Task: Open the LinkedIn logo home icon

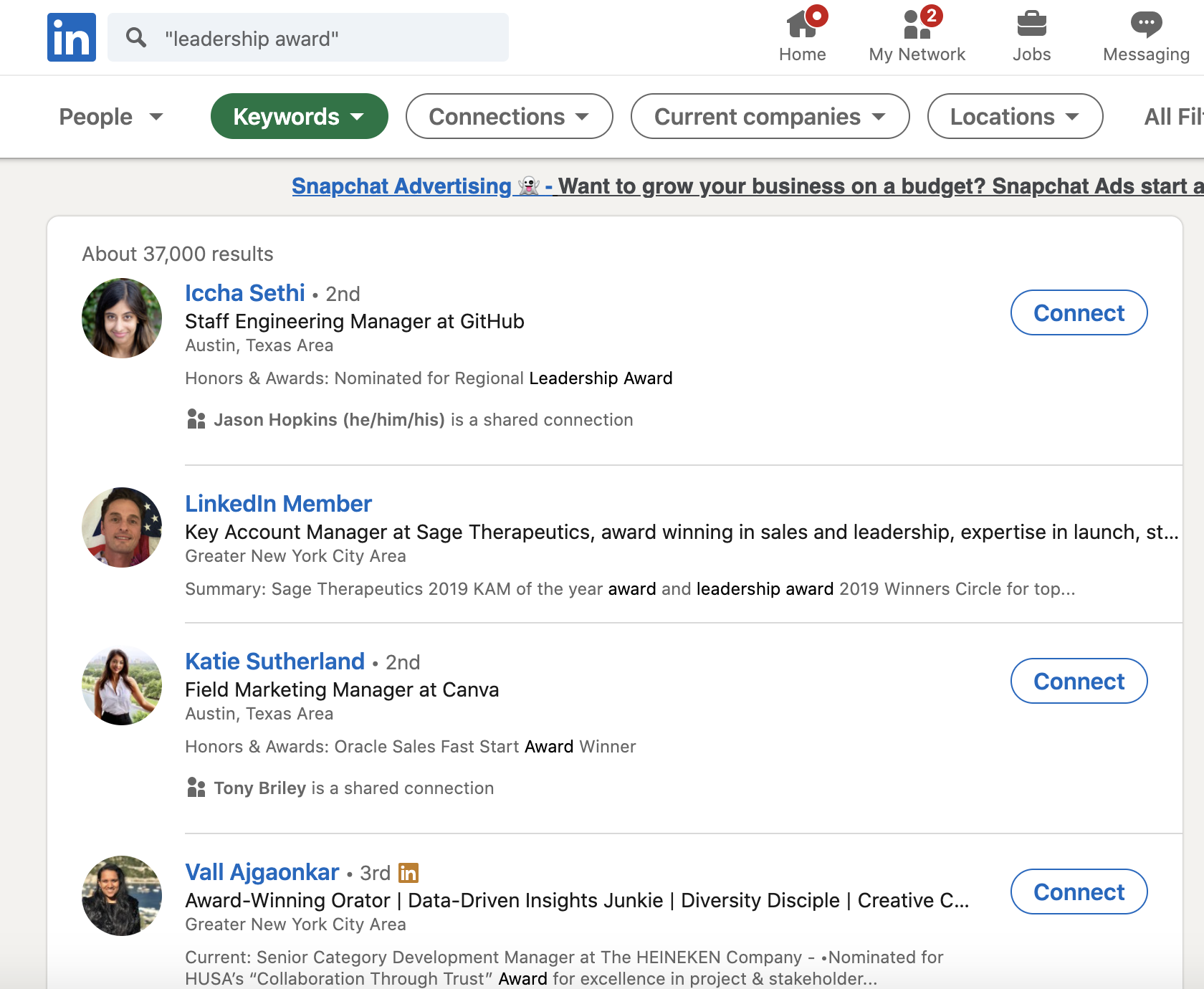Action: point(72,37)
